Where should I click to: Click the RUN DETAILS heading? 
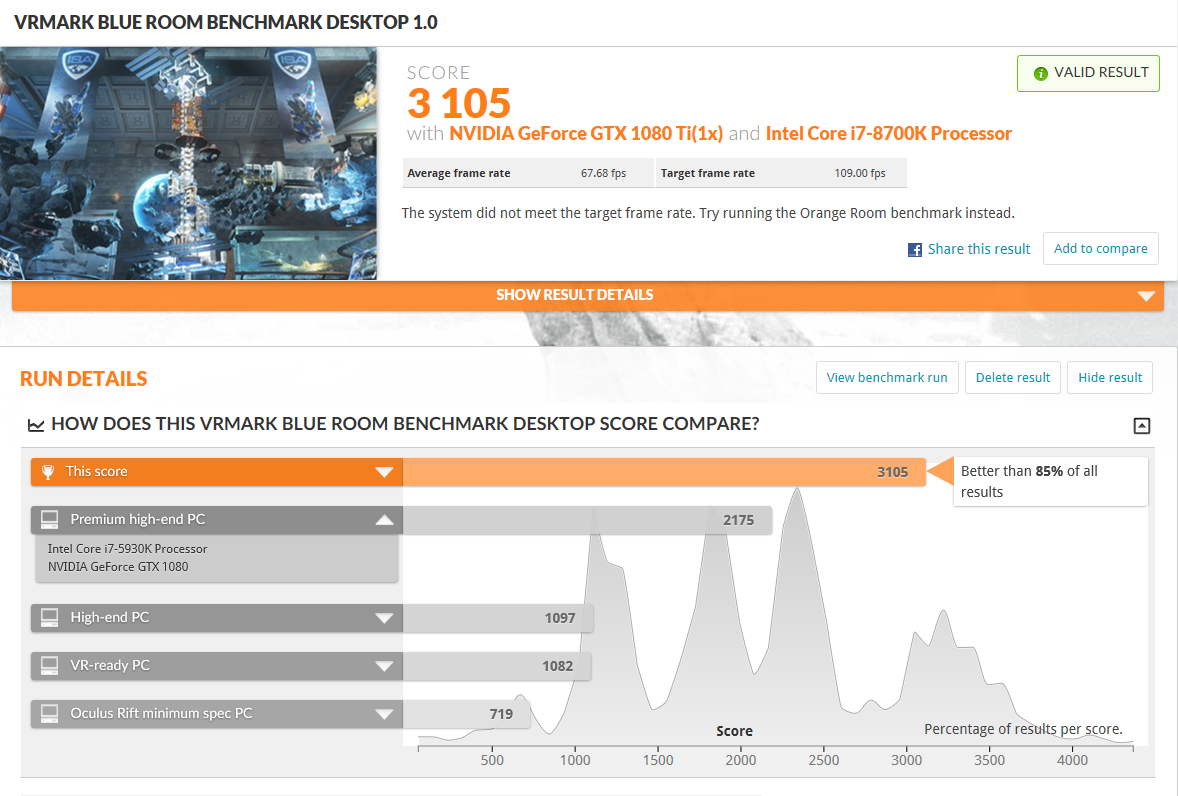83,379
